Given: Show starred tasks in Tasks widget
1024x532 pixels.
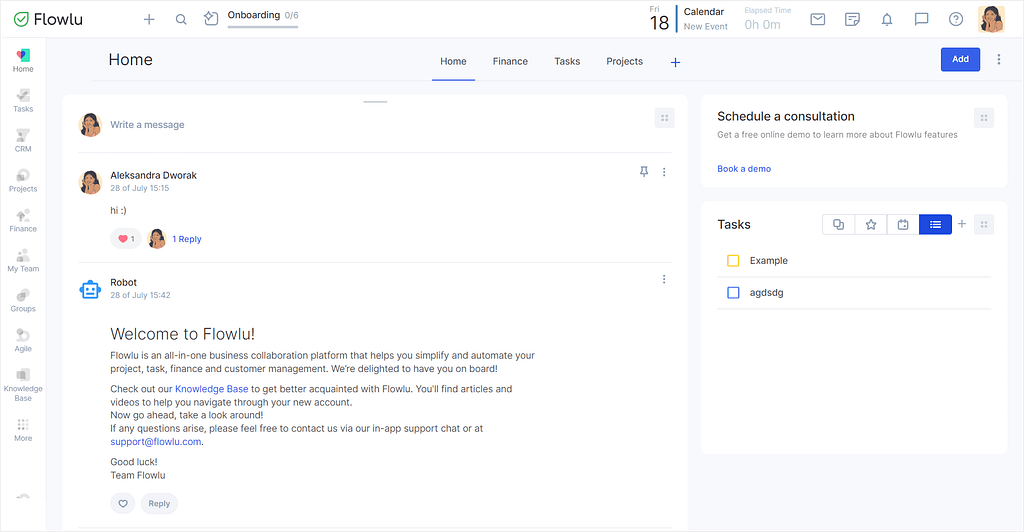Looking at the screenshot, I should click(871, 225).
